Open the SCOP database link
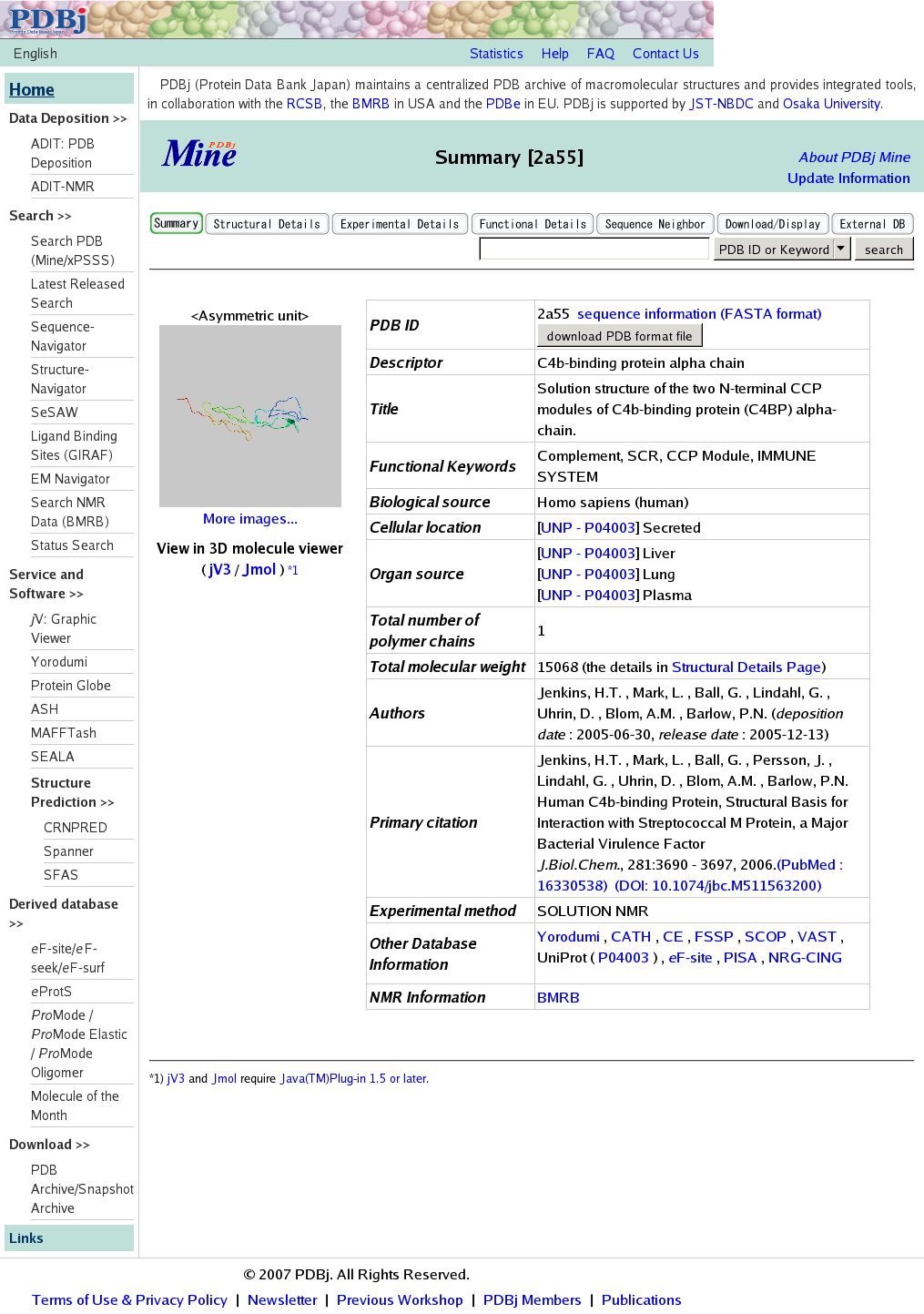 (x=766, y=936)
